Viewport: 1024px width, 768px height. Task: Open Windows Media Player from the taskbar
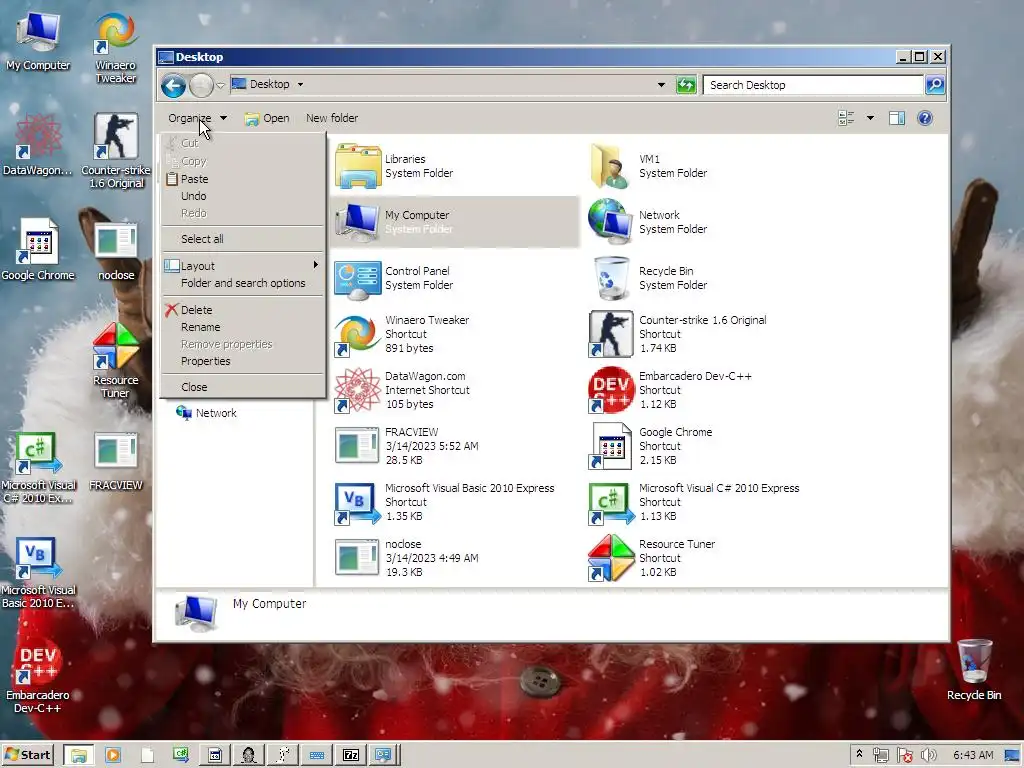coord(113,755)
